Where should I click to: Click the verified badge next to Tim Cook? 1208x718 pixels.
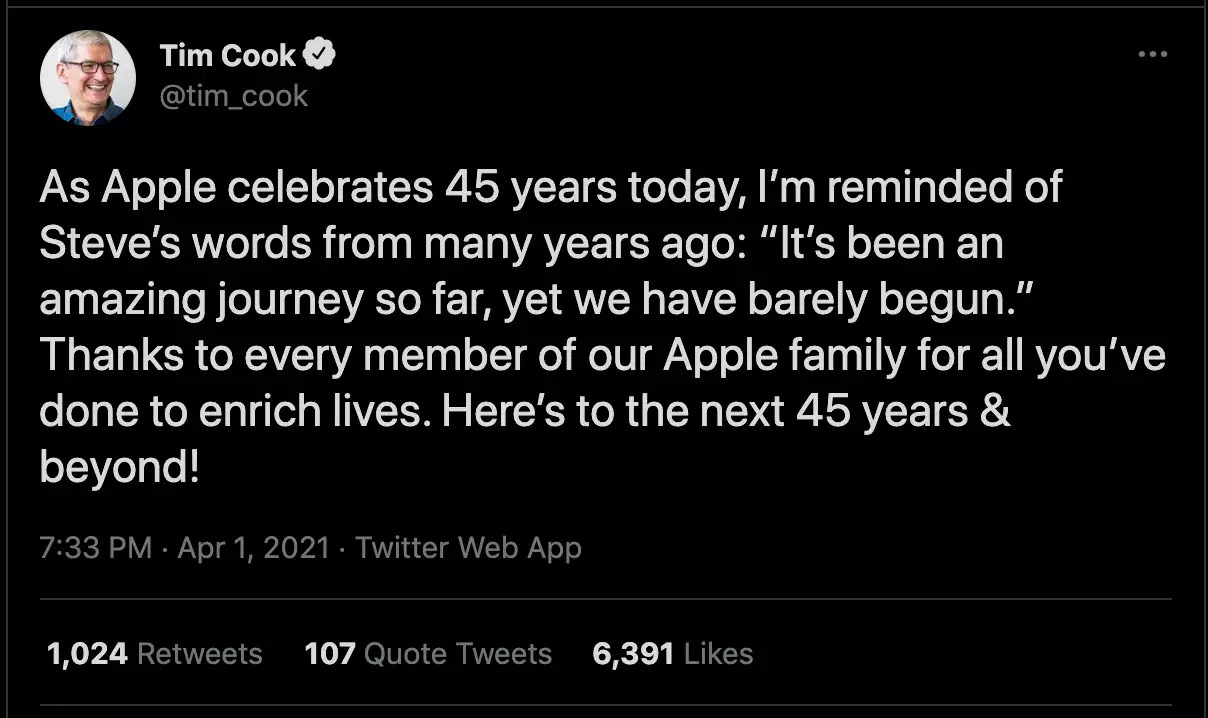click(319, 55)
